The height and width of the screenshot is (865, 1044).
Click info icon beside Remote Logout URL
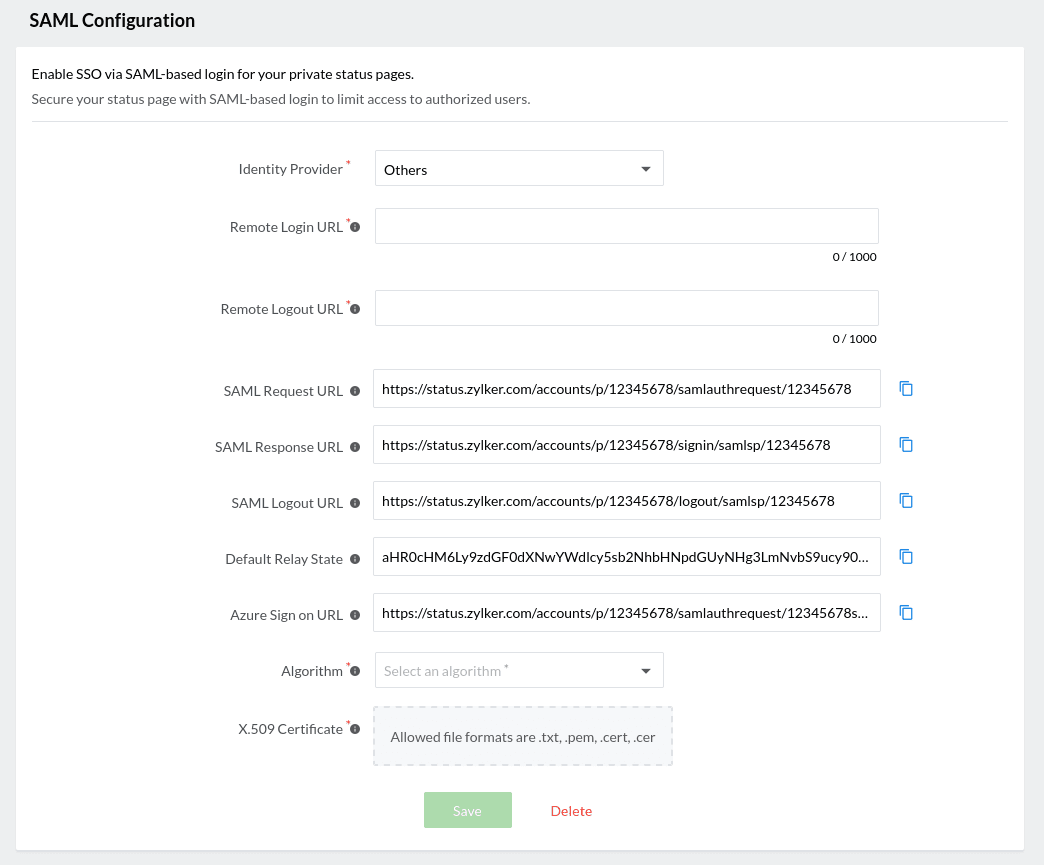pos(355,309)
